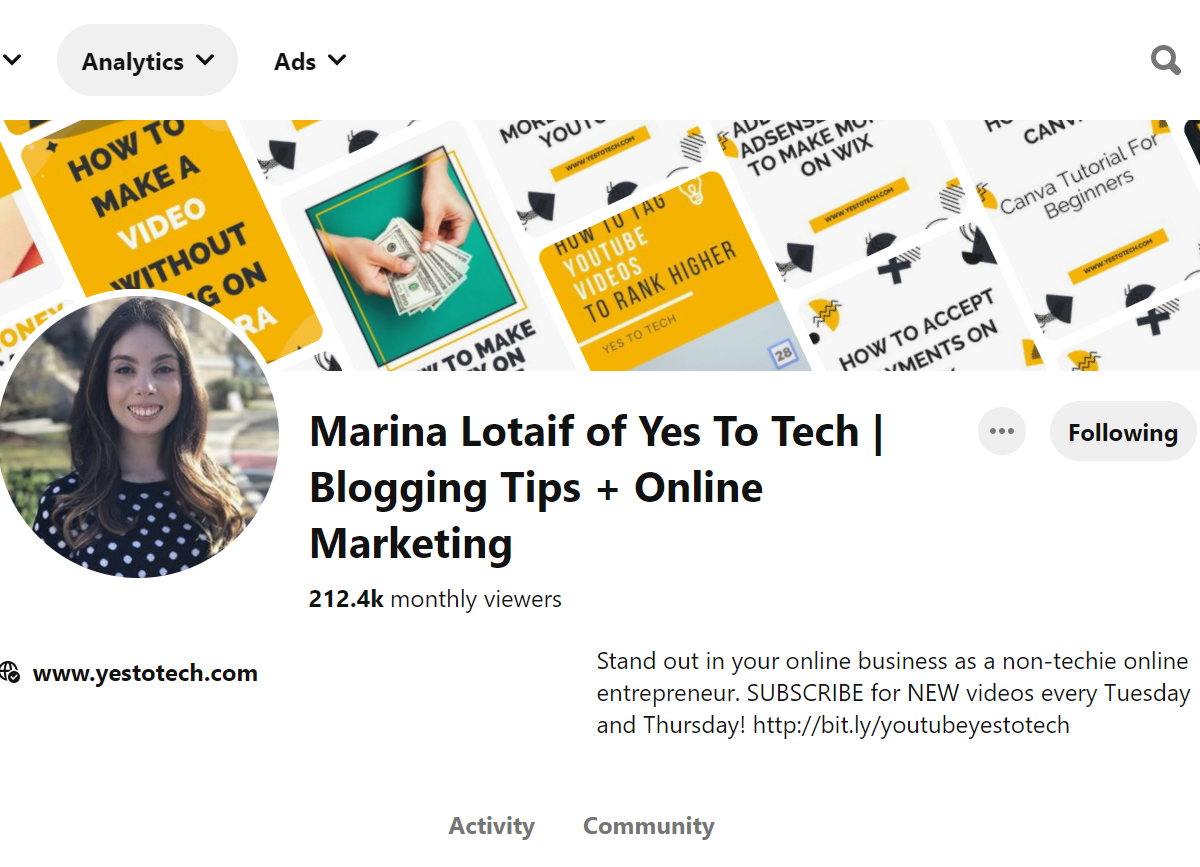Click the three-dot more options icon
Viewport: 1200px width, 867px height.
click(1001, 432)
